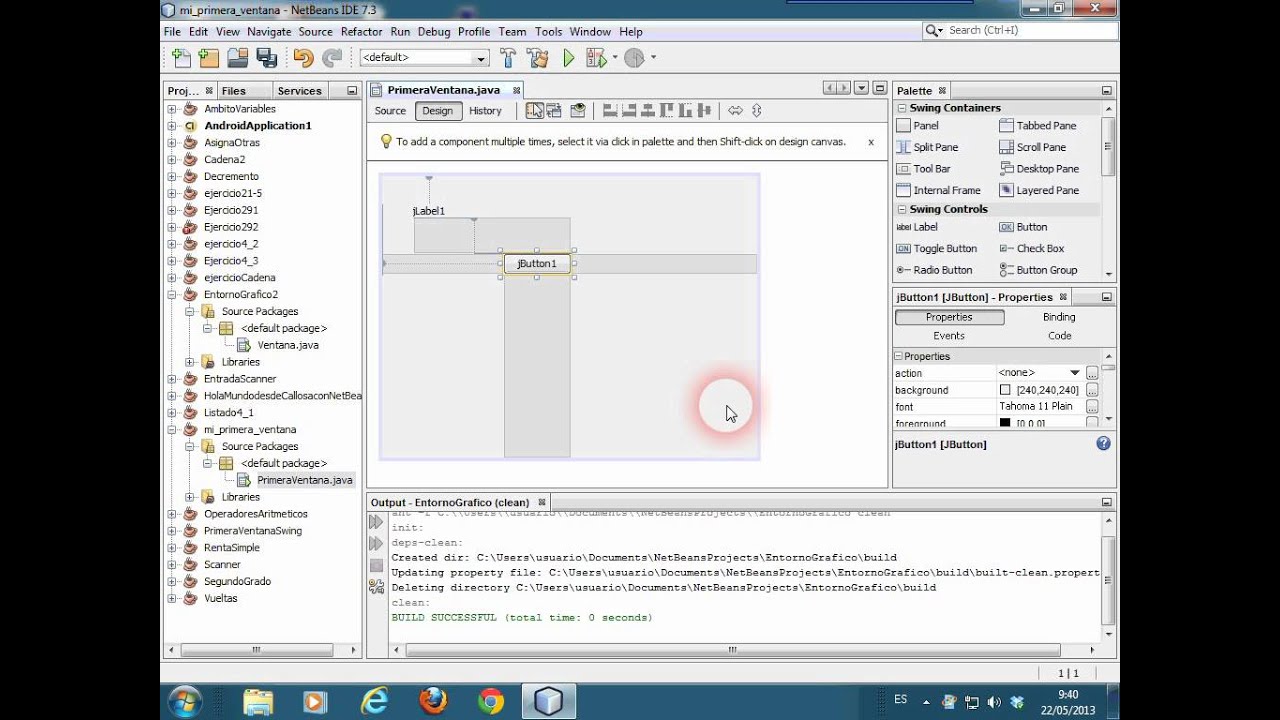The width and height of the screenshot is (1280, 720).
Task: Open font property editor ellipsis button
Action: (x=1092, y=407)
